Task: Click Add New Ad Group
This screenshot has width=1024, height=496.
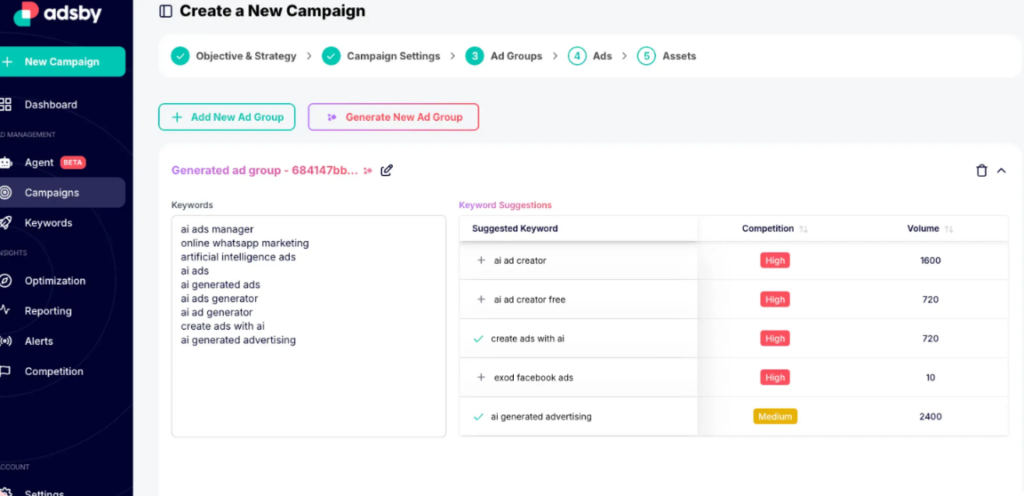Action: pos(227,117)
